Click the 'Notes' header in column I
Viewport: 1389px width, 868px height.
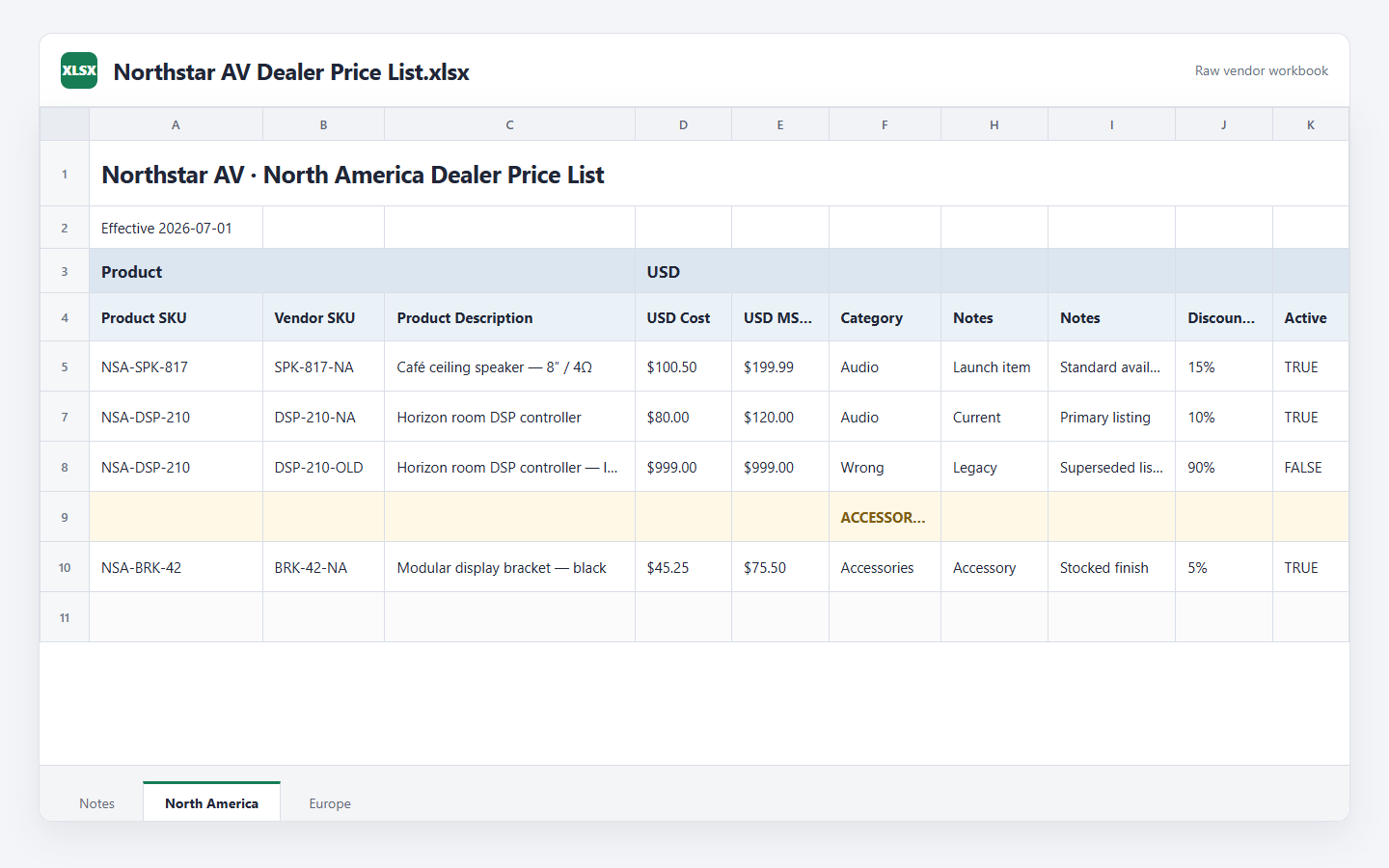[1111, 317]
